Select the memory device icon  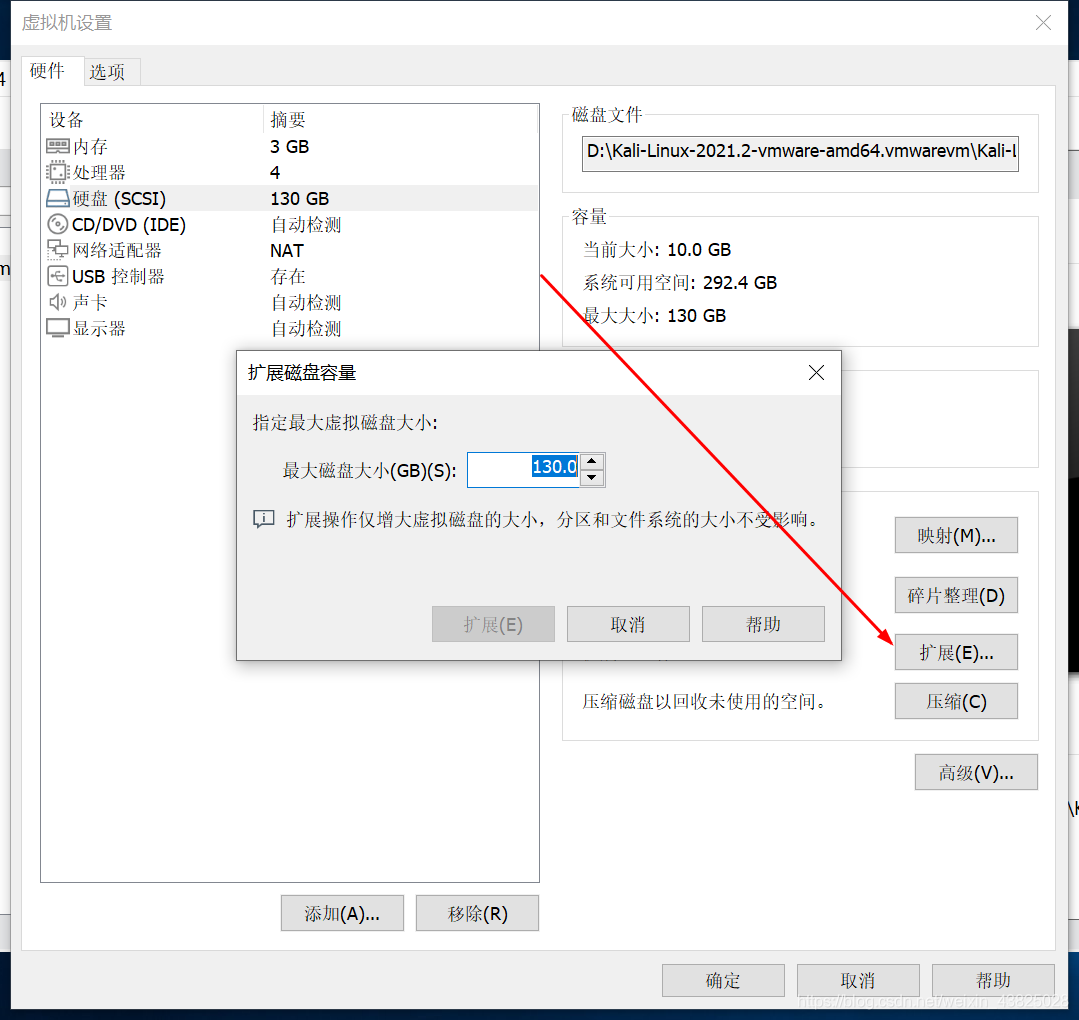[x=58, y=147]
